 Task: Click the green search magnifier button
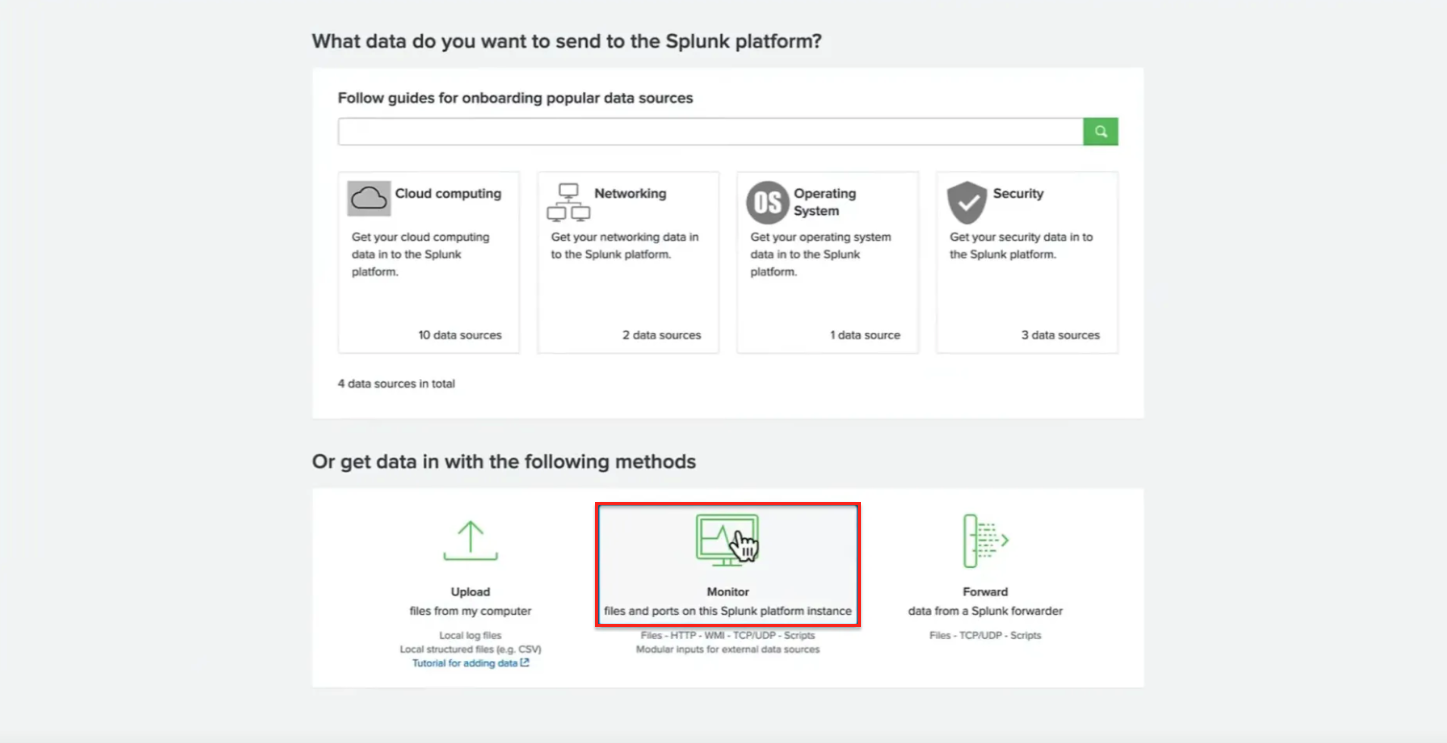click(1100, 131)
